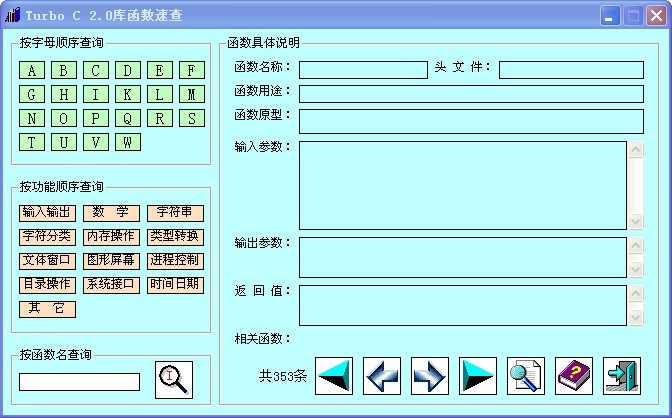Show functions starting with letter G

tap(32, 94)
